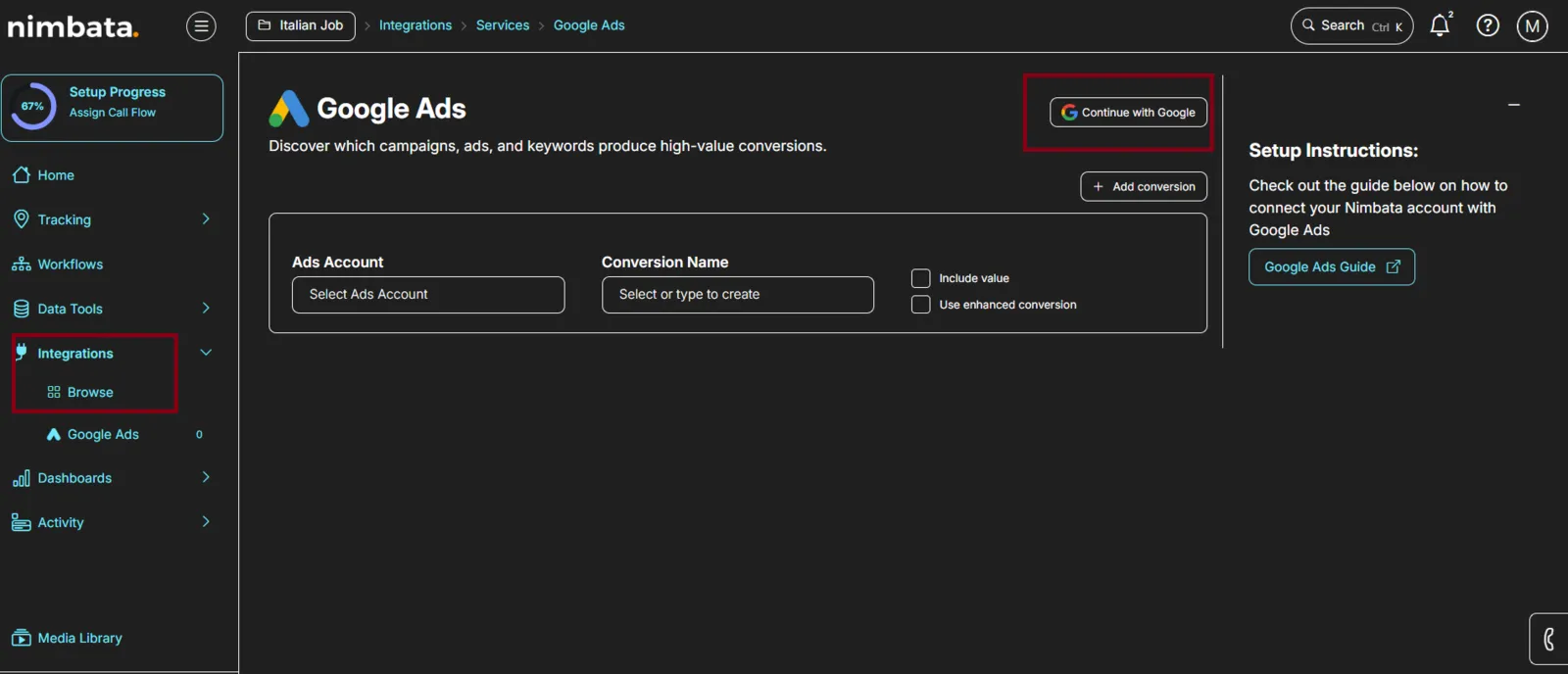Click Continue with Google button

pyautogui.click(x=1128, y=113)
